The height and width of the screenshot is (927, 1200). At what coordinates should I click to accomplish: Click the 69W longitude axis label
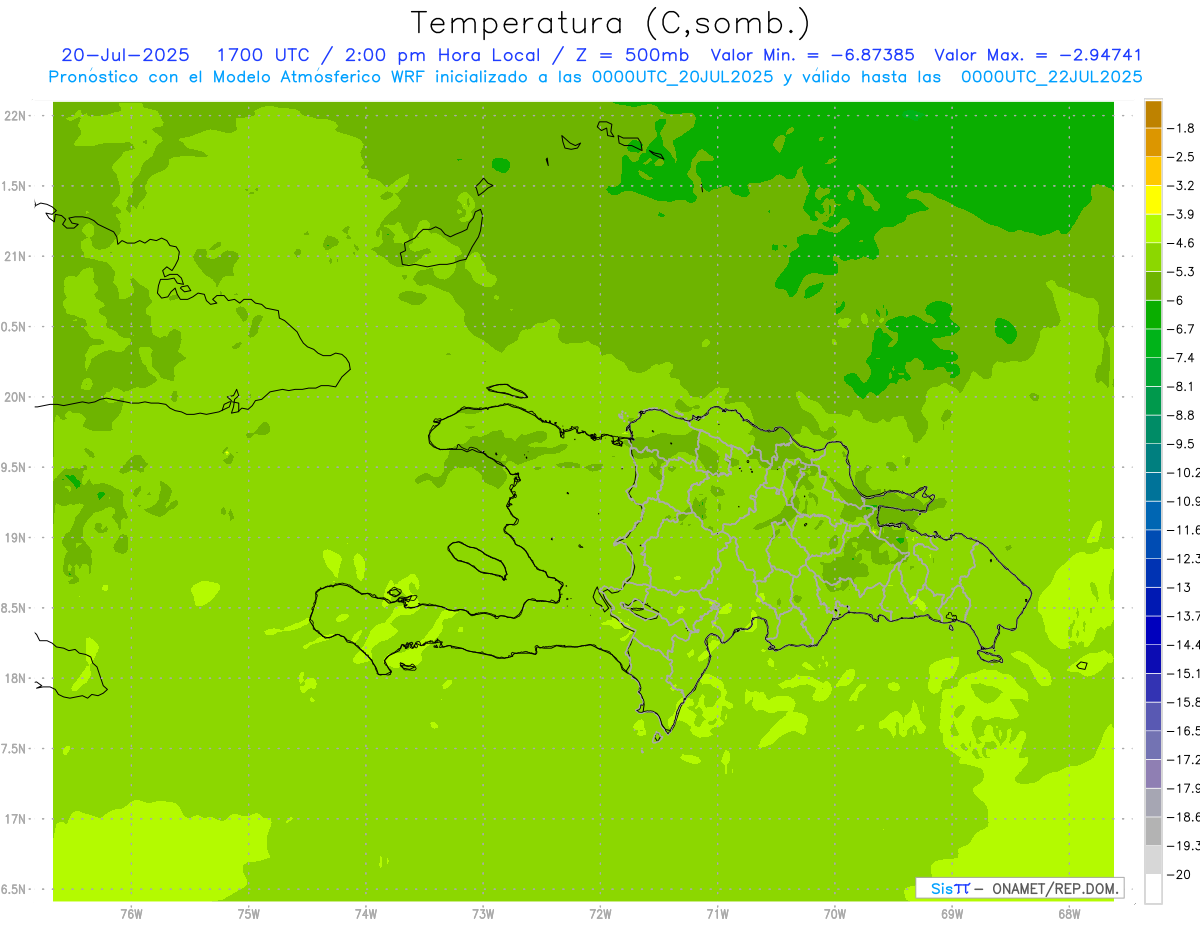point(952,914)
